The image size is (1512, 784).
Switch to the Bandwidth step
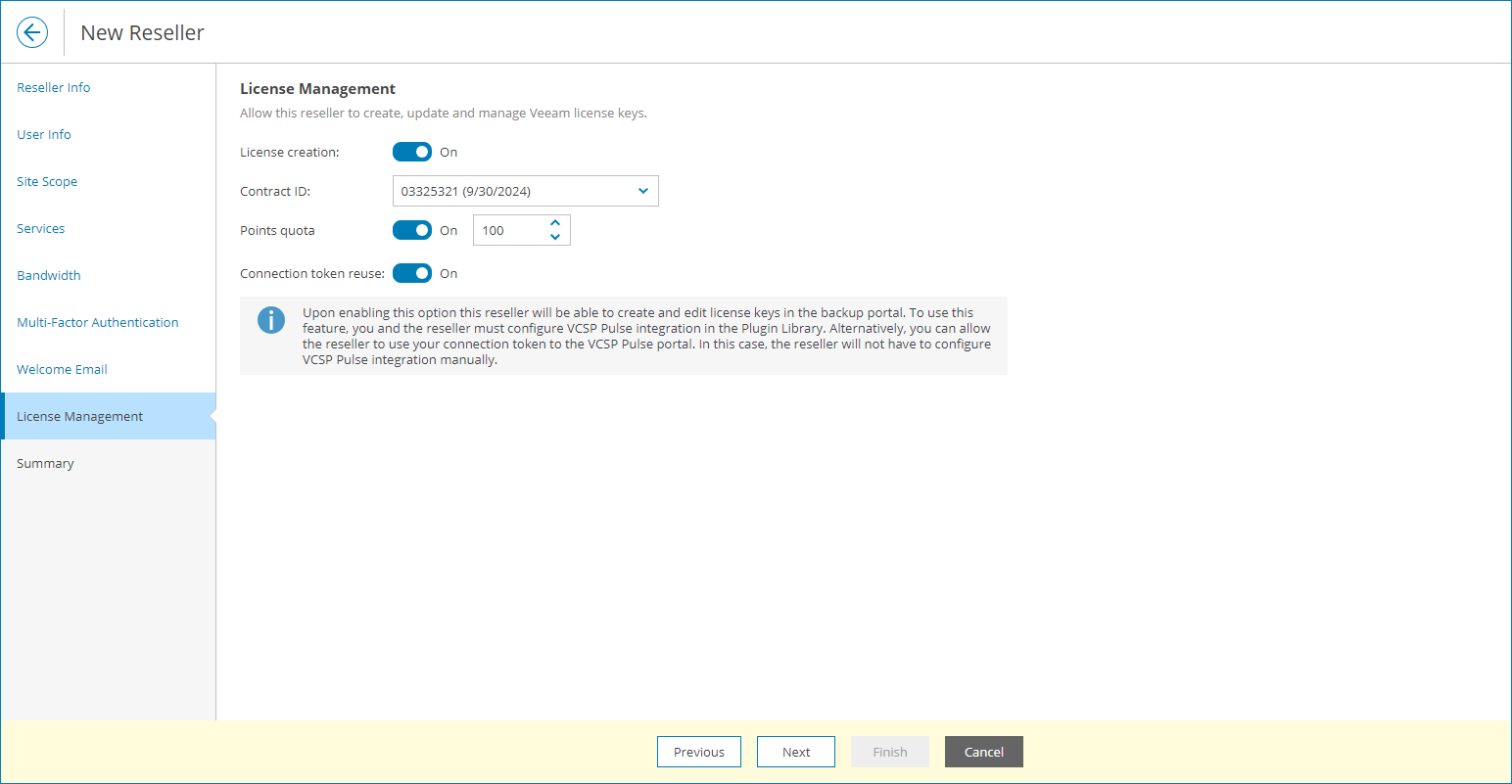tap(49, 275)
